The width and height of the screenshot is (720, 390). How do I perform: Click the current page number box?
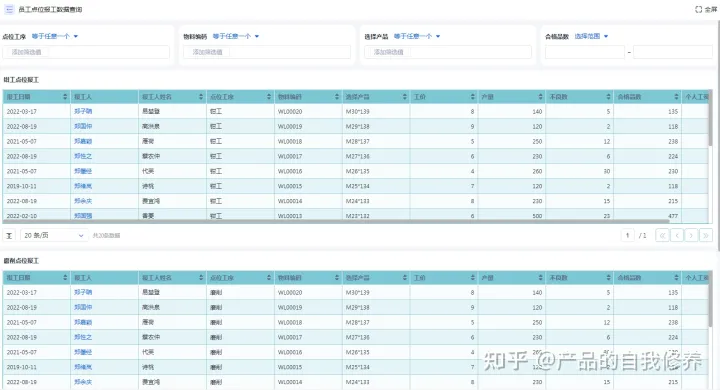(x=627, y=235)
